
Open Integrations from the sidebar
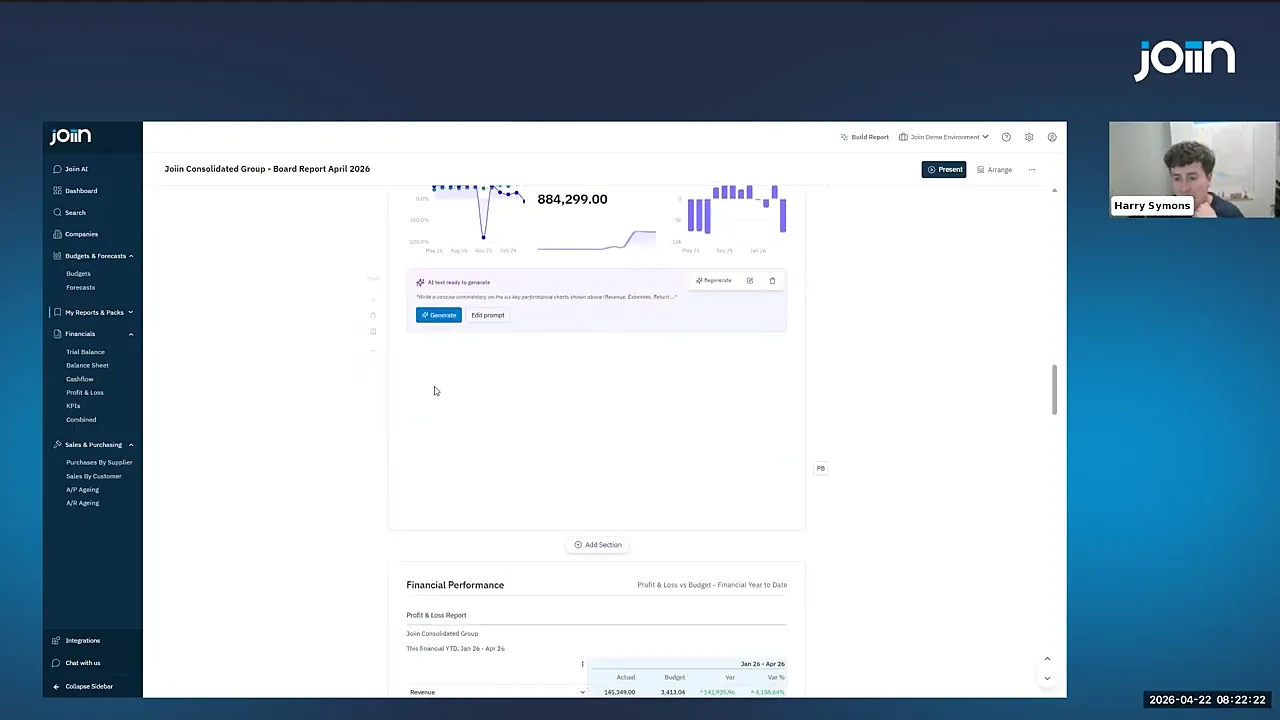(77, 641)
